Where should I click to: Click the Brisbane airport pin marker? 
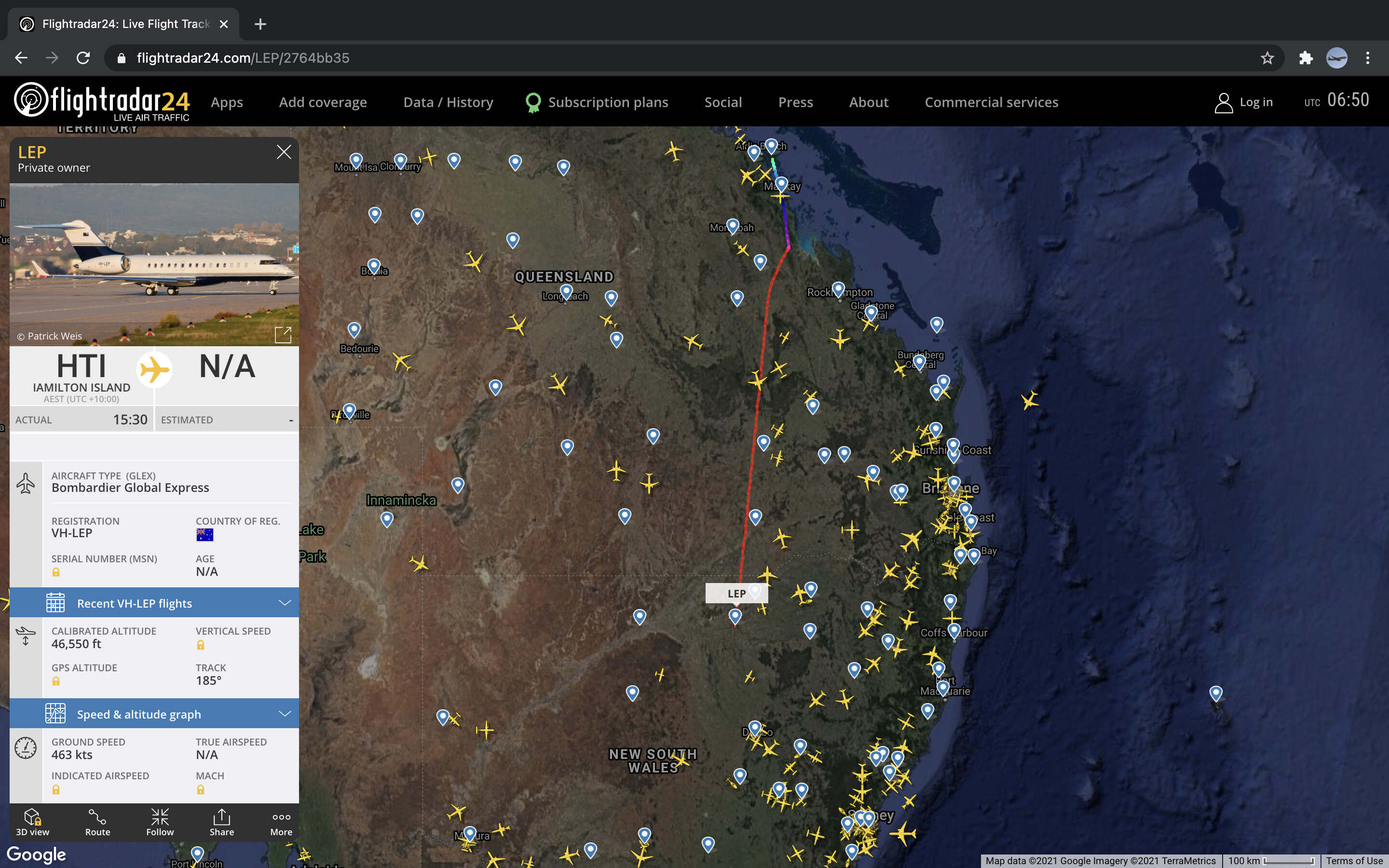pyautogui.click(x=954, y=483)
